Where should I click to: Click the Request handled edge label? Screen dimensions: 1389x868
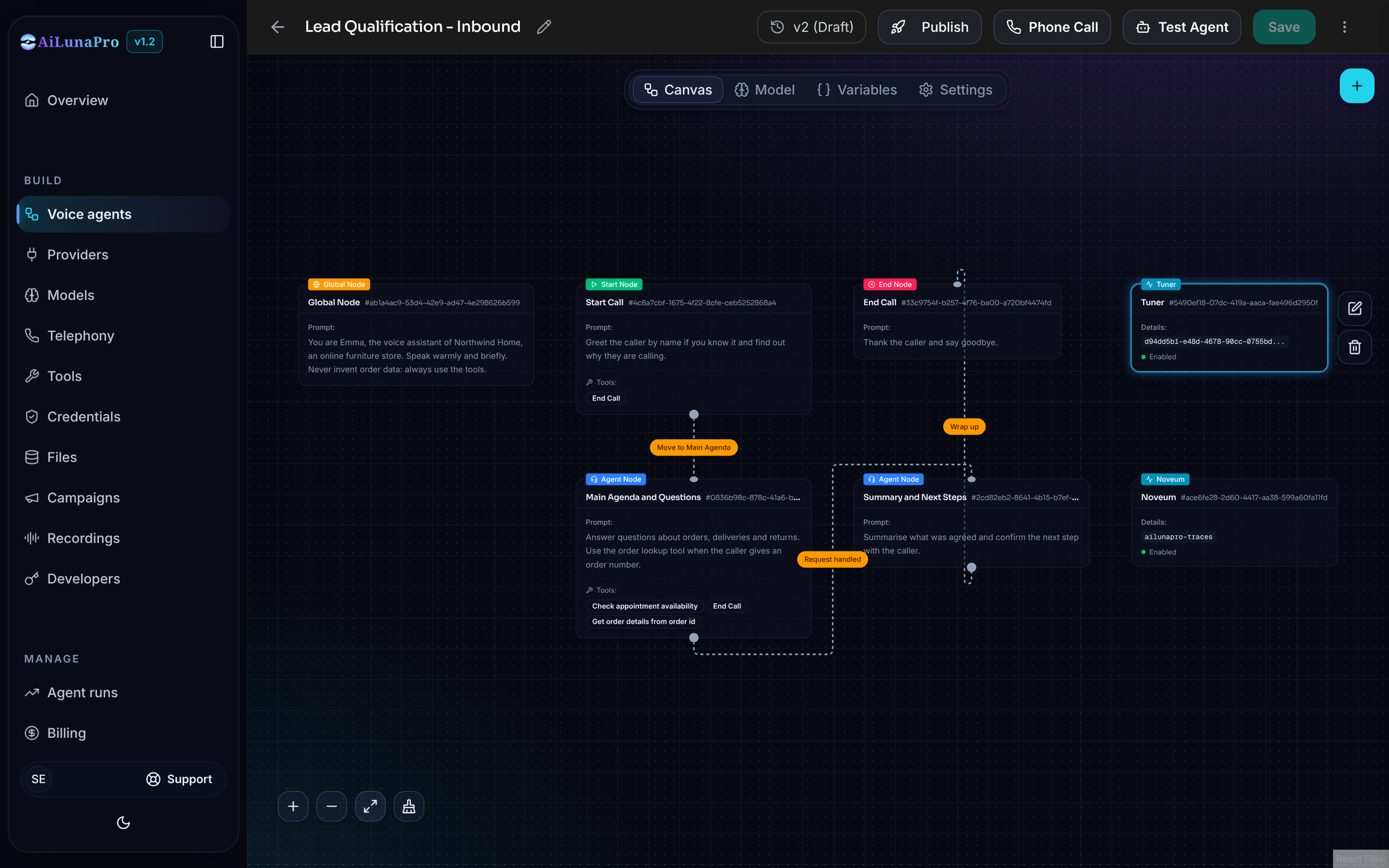[x=832, y=559]
